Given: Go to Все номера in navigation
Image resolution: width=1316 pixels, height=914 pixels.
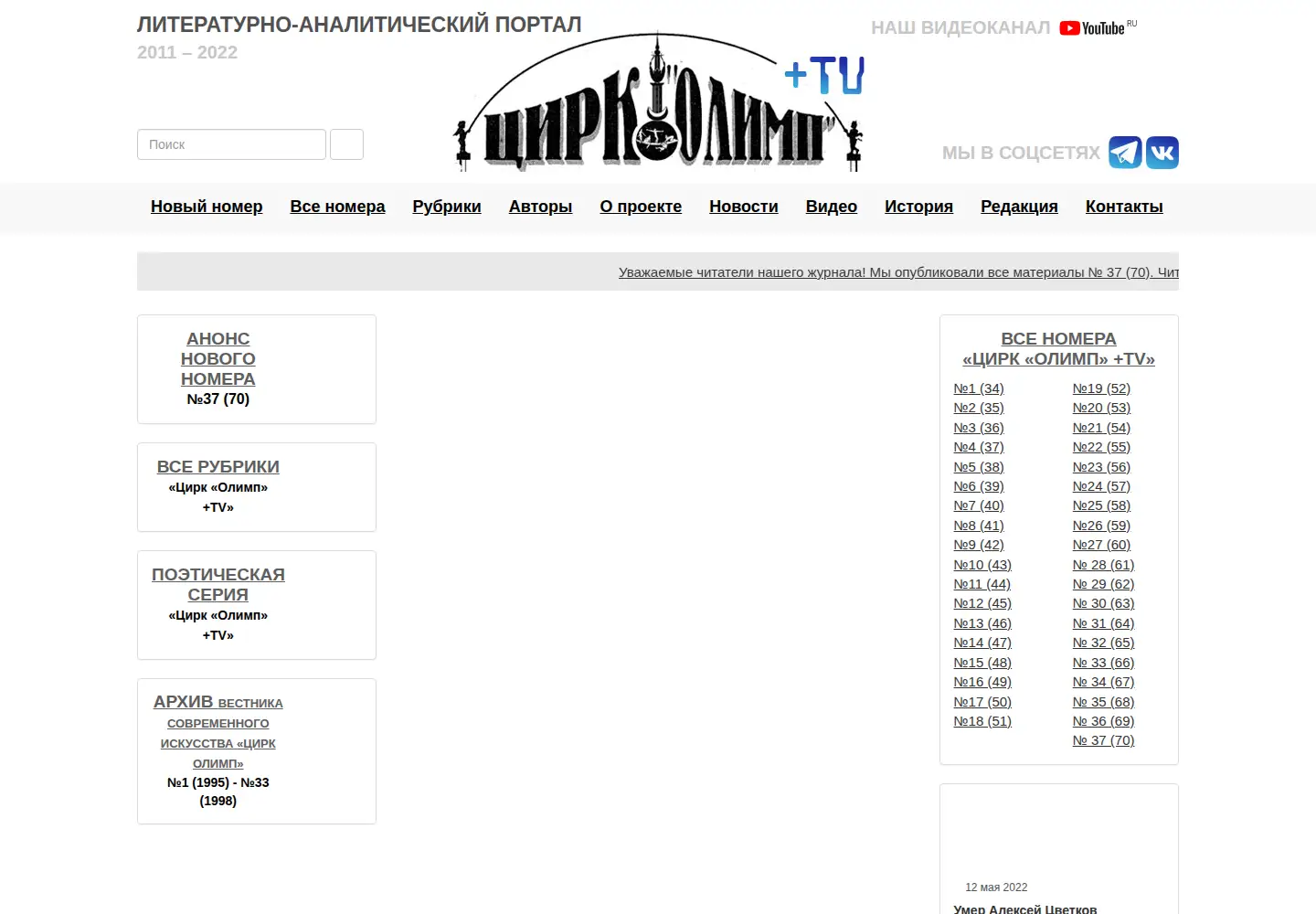Looking at the screenshot, I should pos(337,207).
